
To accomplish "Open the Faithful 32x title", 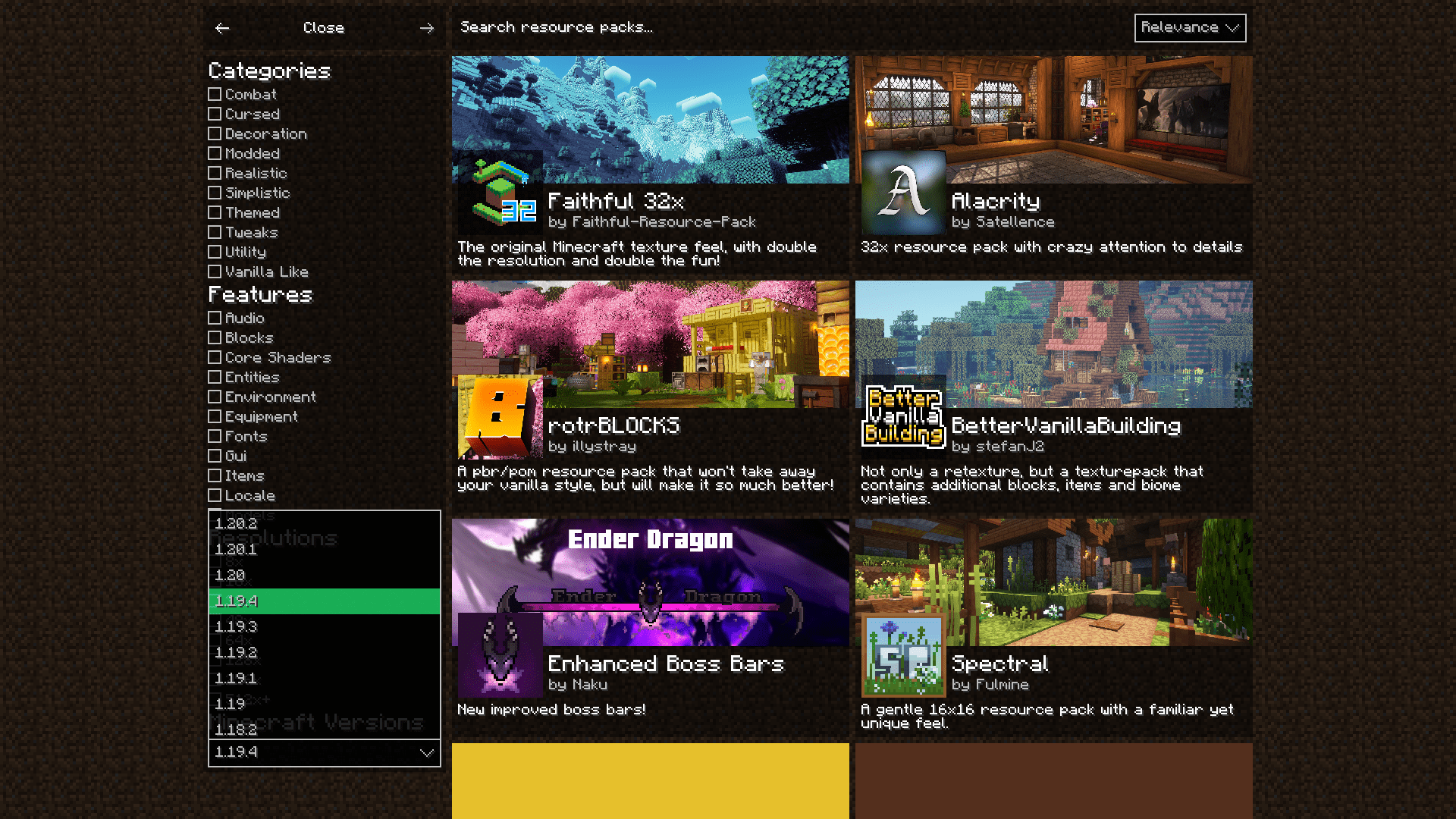I will click(616, 201).
